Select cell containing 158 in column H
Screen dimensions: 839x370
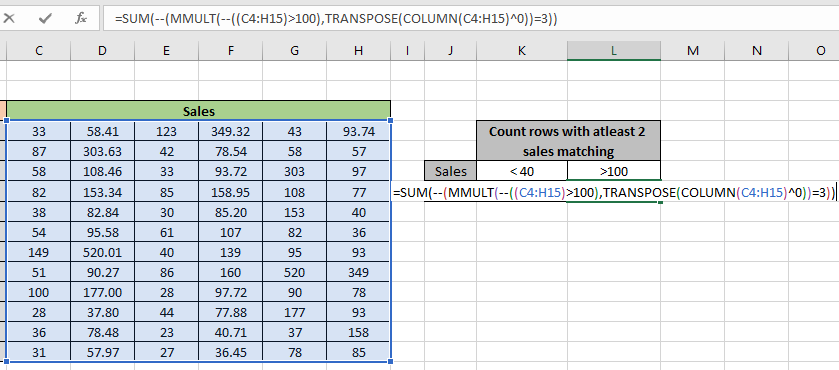[359, 332]
